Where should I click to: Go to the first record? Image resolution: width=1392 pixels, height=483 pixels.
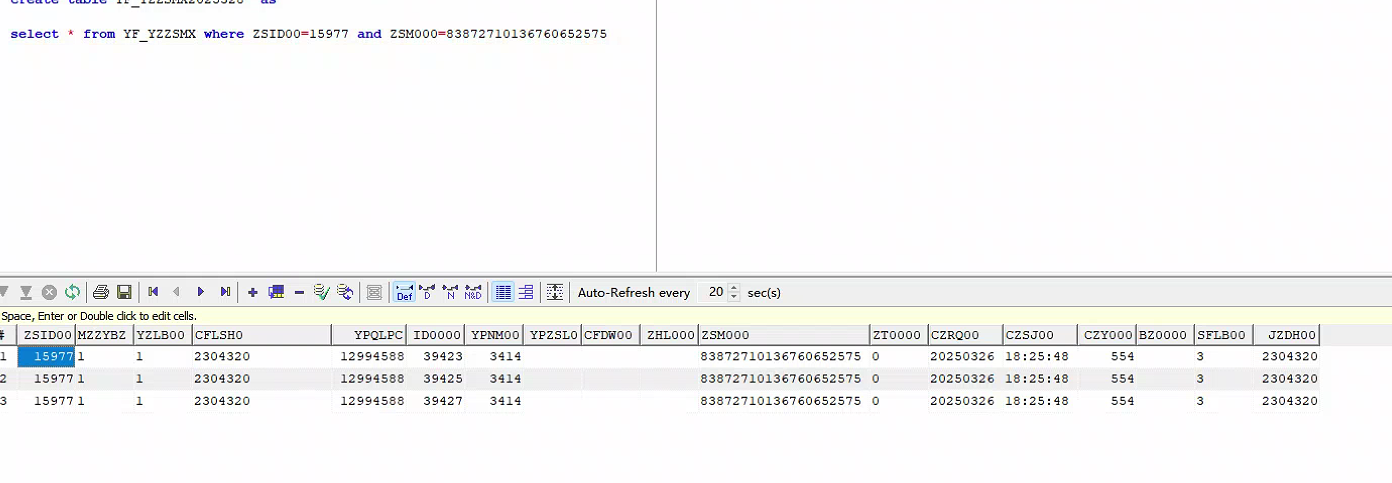point(153,292)
